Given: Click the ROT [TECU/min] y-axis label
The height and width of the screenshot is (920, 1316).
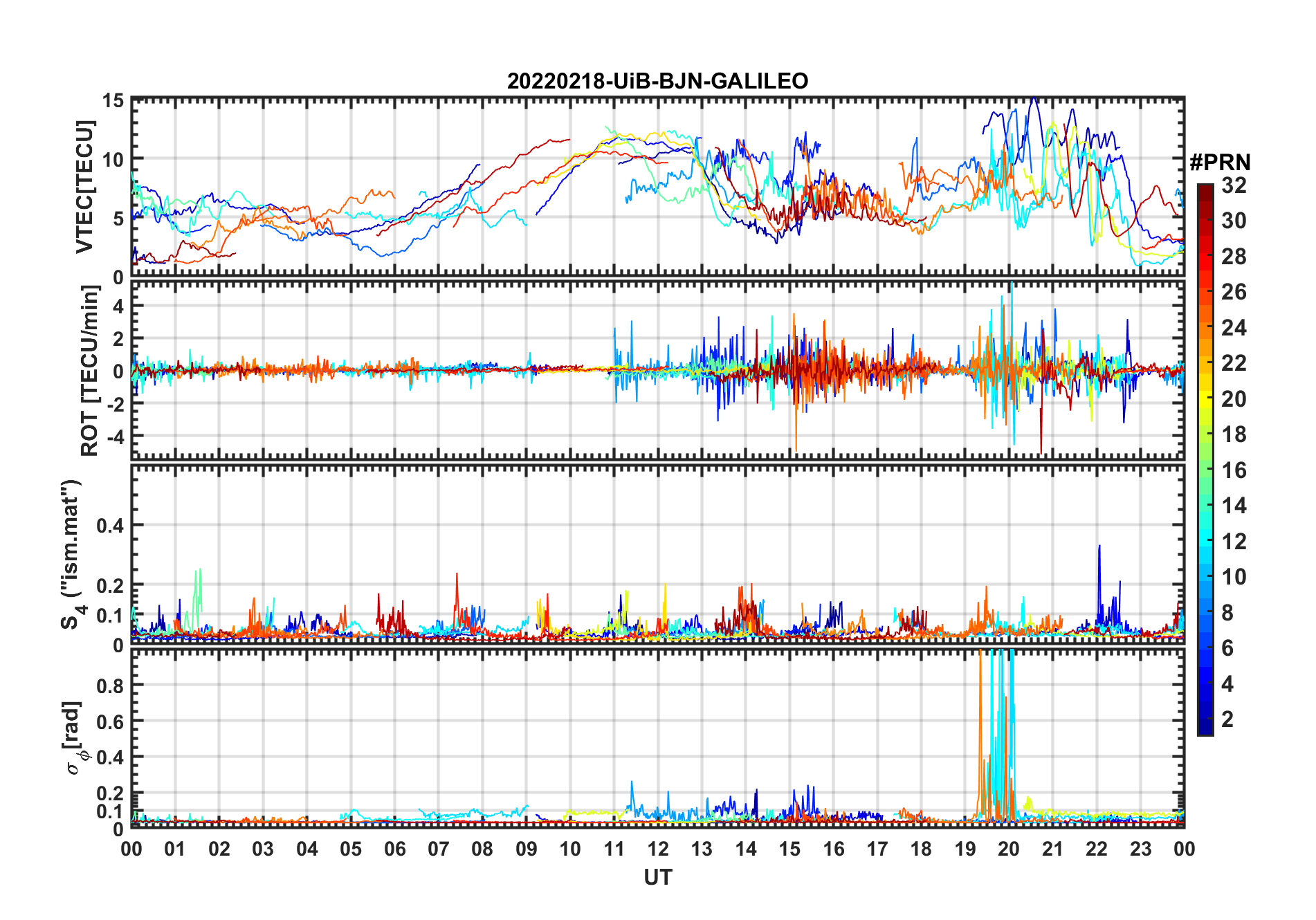Looking at the screenshot, I should 89,370.
